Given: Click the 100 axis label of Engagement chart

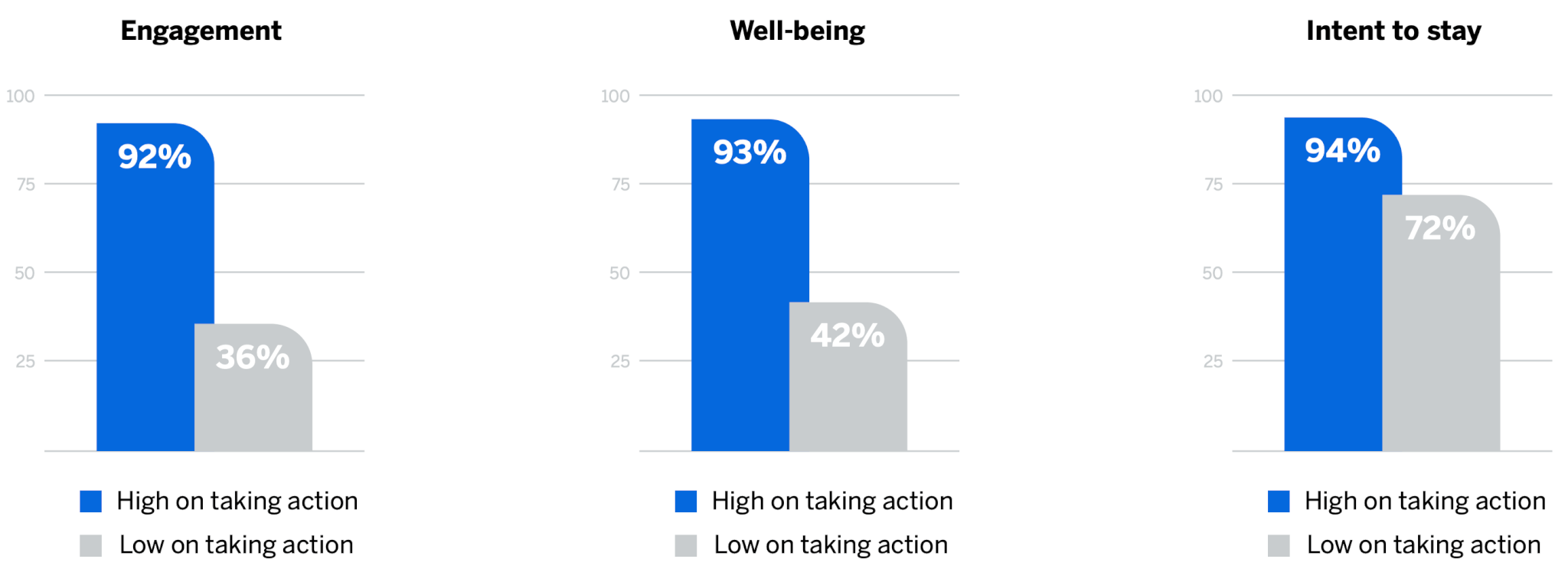Looking at the screenshot, I should tap(21, 96).
